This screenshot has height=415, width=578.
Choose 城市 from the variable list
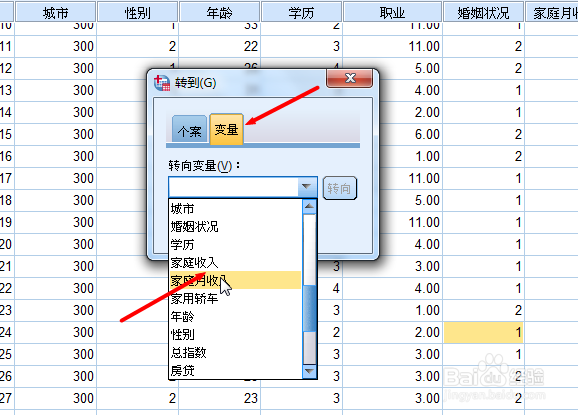point(235,209)
